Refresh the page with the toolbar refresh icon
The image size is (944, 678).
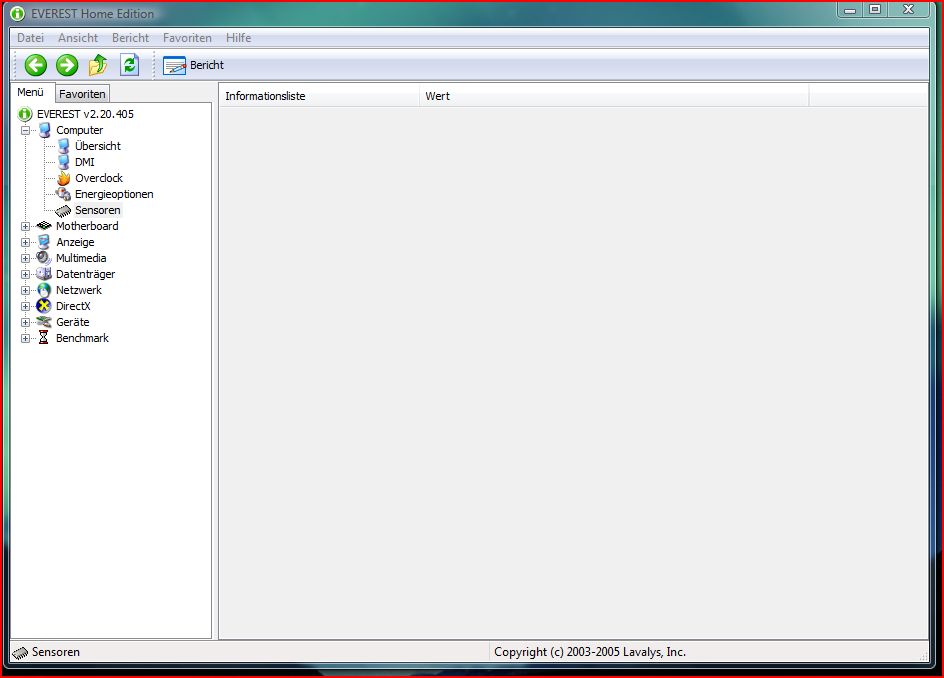click(x=129, y=65)
